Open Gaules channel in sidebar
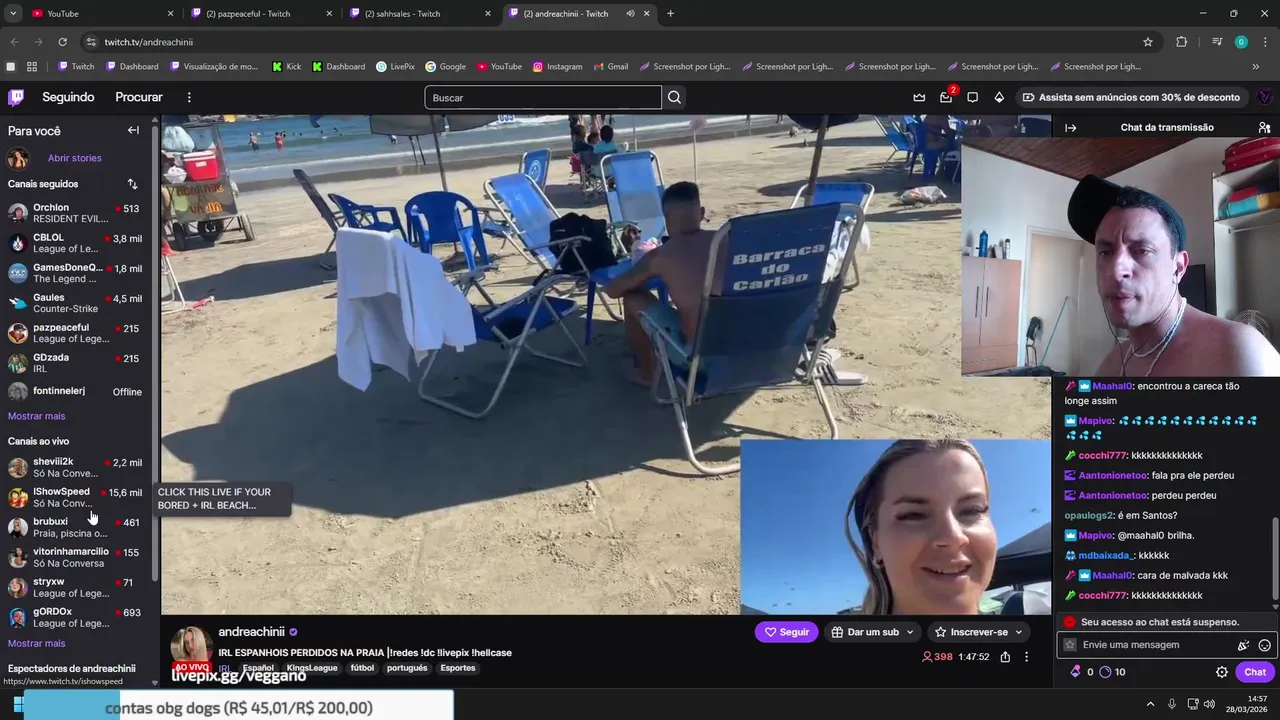Image resolution: width=1280 pixels, height=720 pixels. 76,303
